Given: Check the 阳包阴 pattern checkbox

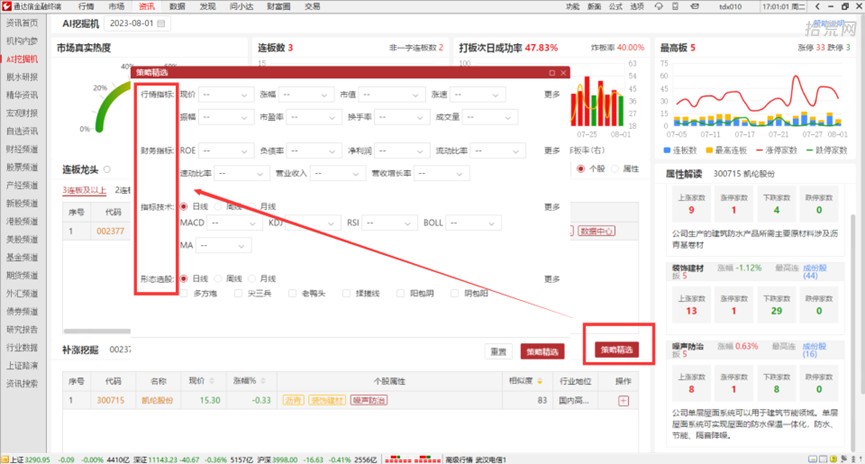Looking at the screenshot, I should click(x=401, y=294).
